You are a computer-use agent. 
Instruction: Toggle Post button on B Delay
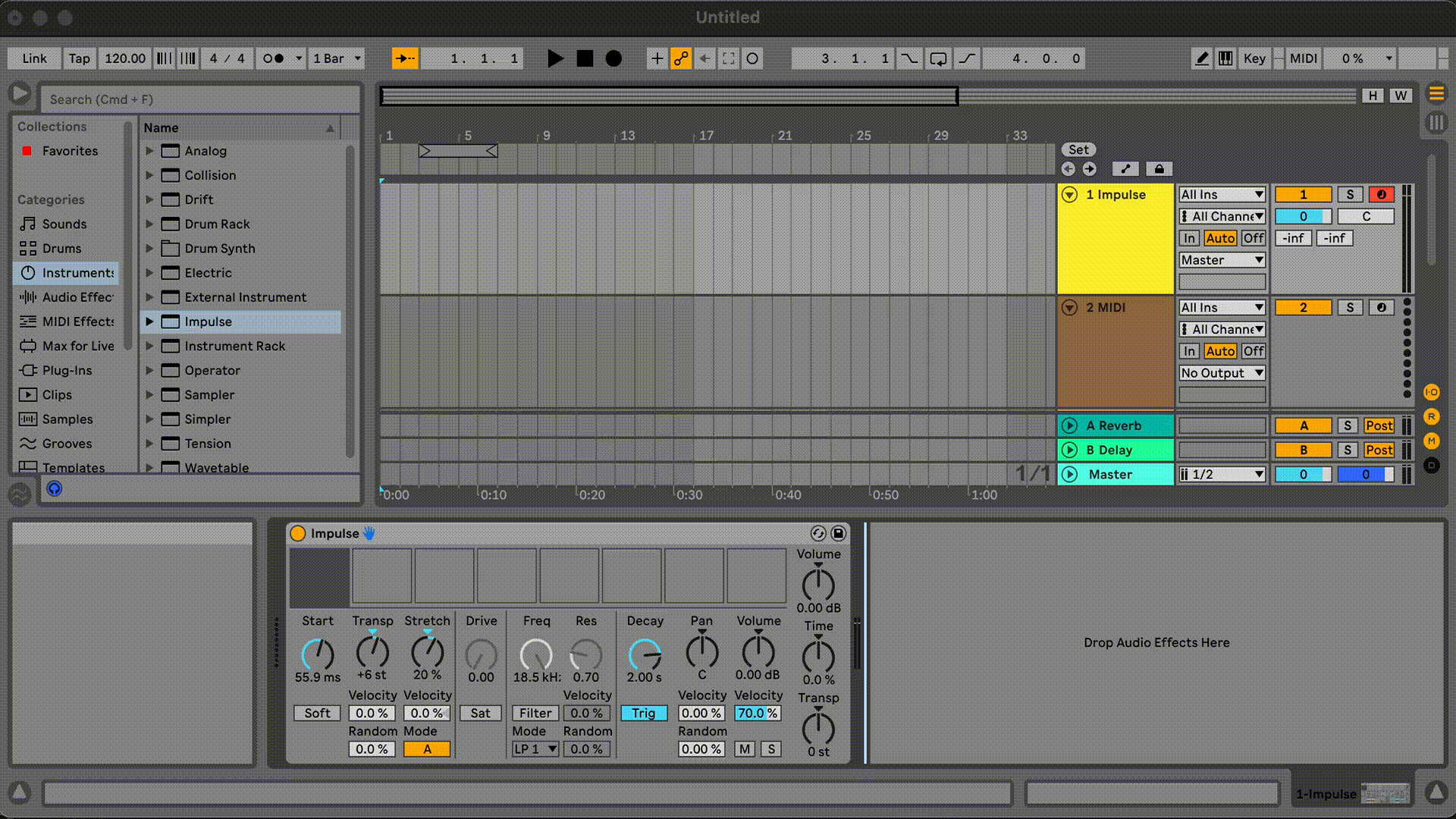click(x=1379, y=450)
